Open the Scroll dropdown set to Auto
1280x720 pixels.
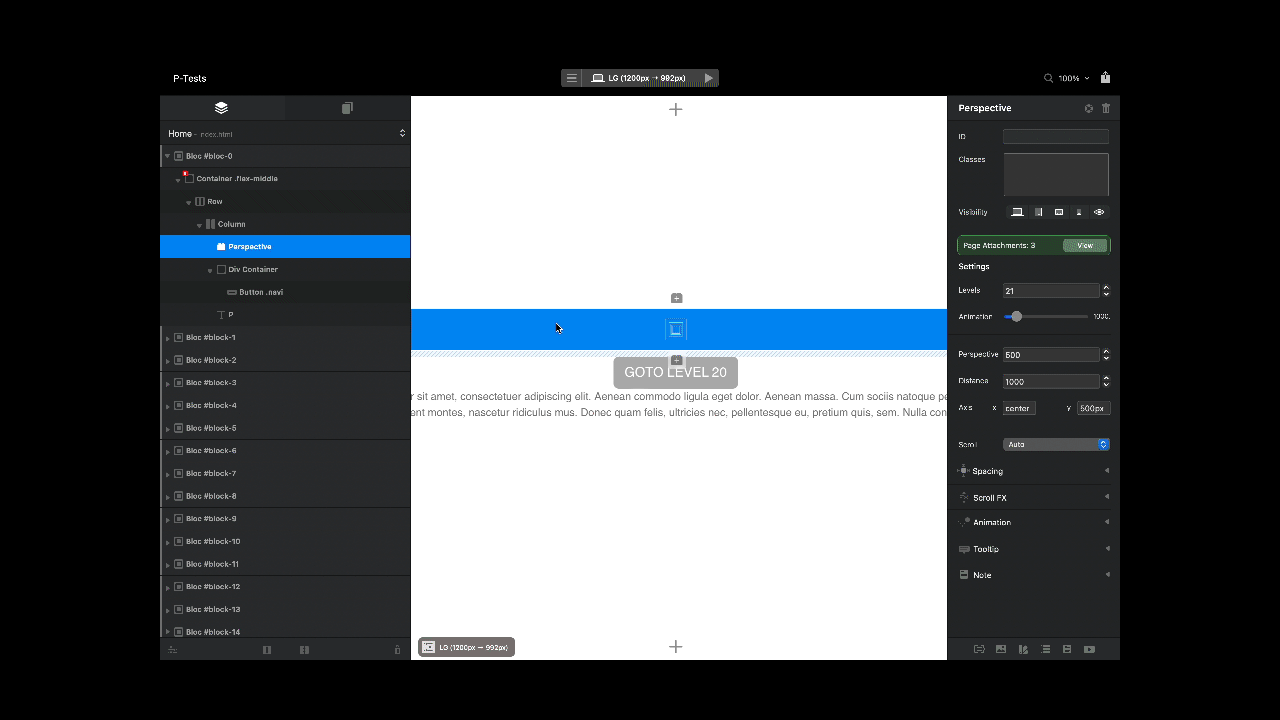[1056, 444]
